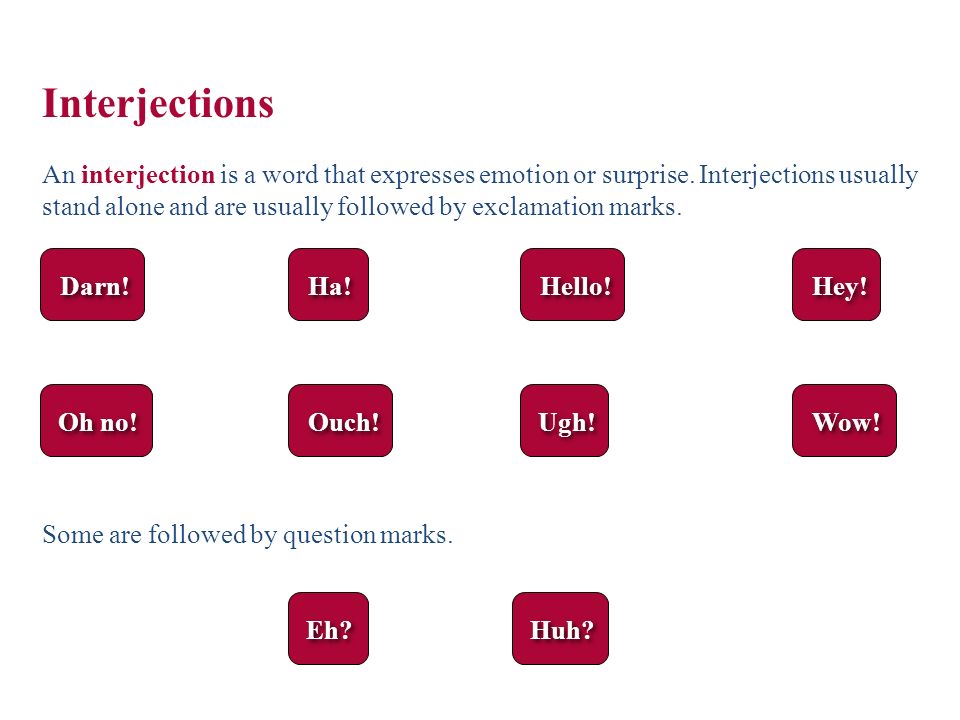This screenshot has width=960, height=720.
Task: Click the word 'emotion' in the definition
Action: [523, 175]
